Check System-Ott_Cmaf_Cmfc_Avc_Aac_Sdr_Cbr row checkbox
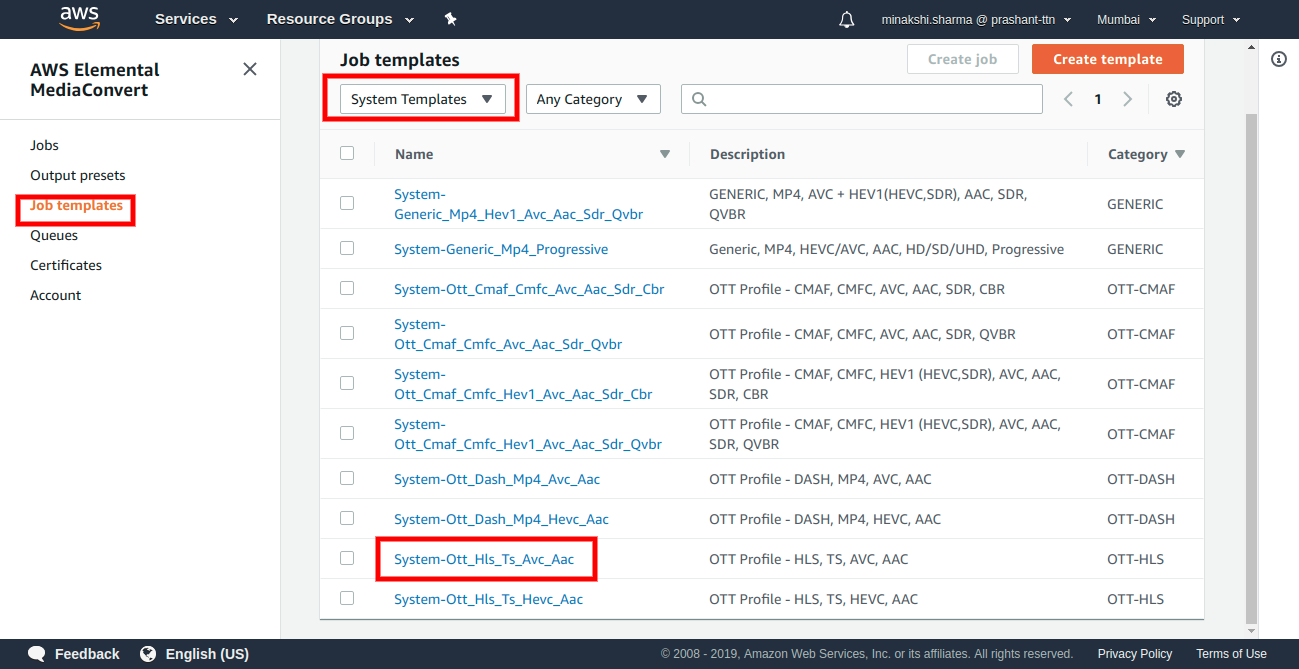The height and width of the screenshot is (669, 1299). pyautogui.click(x=347, y=288)
